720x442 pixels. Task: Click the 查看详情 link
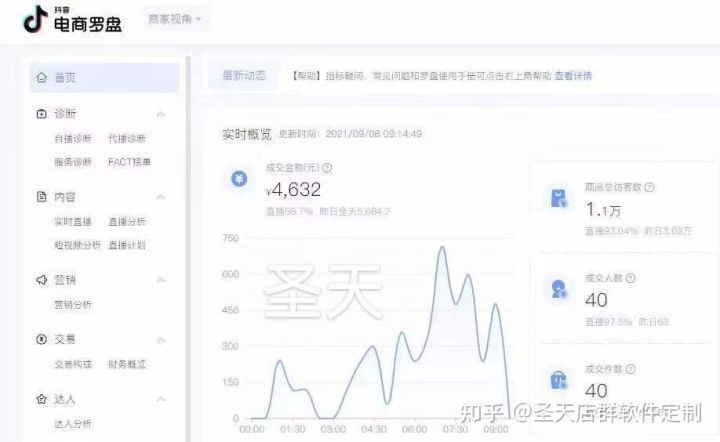coord(573,75)
